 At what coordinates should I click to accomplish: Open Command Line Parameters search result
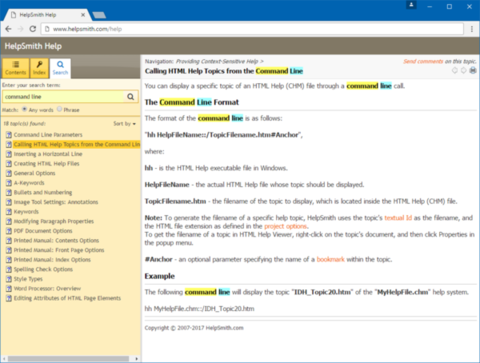tap(48, 135)
